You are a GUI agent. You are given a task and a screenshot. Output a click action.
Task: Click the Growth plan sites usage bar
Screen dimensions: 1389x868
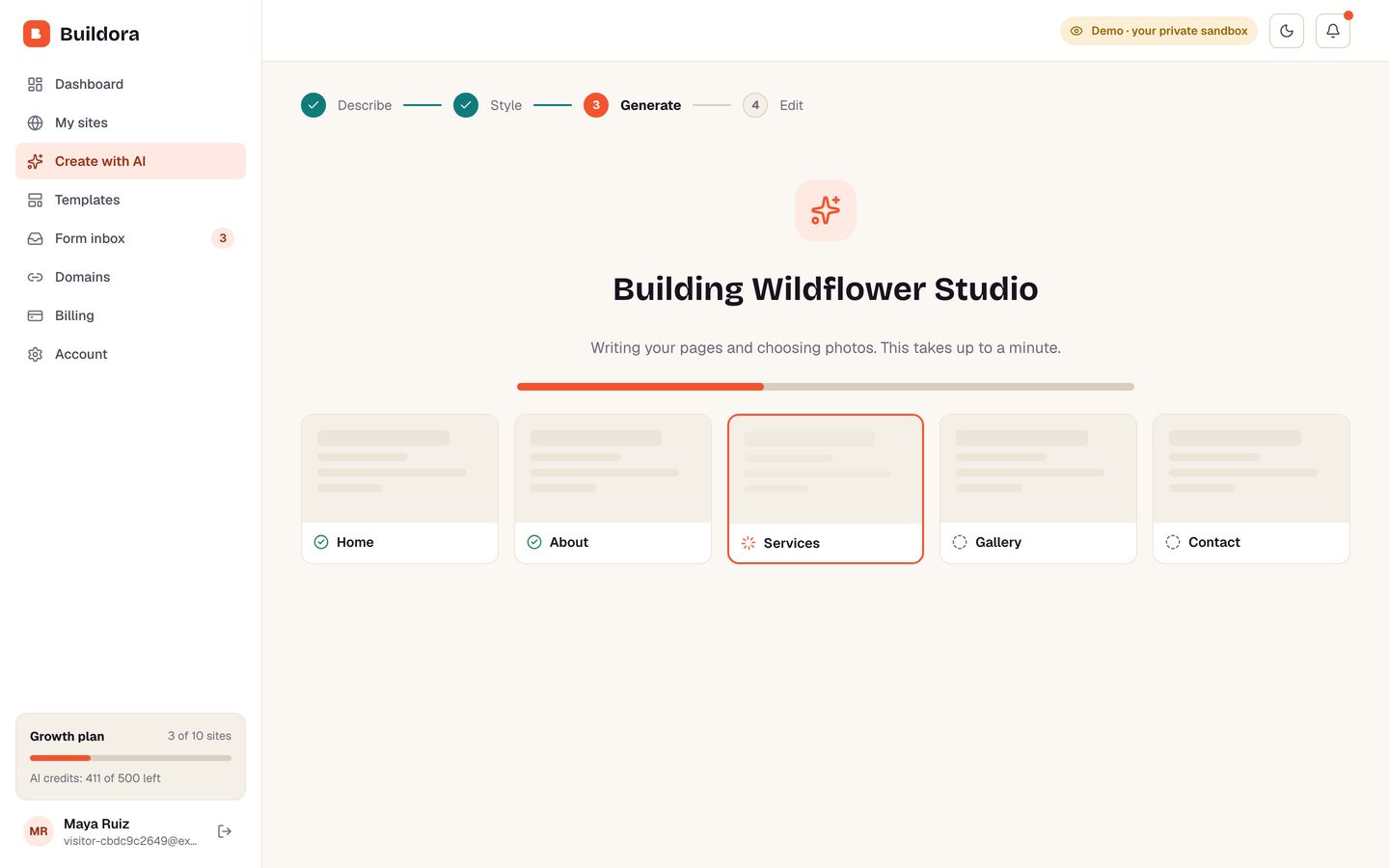point(130,758)
